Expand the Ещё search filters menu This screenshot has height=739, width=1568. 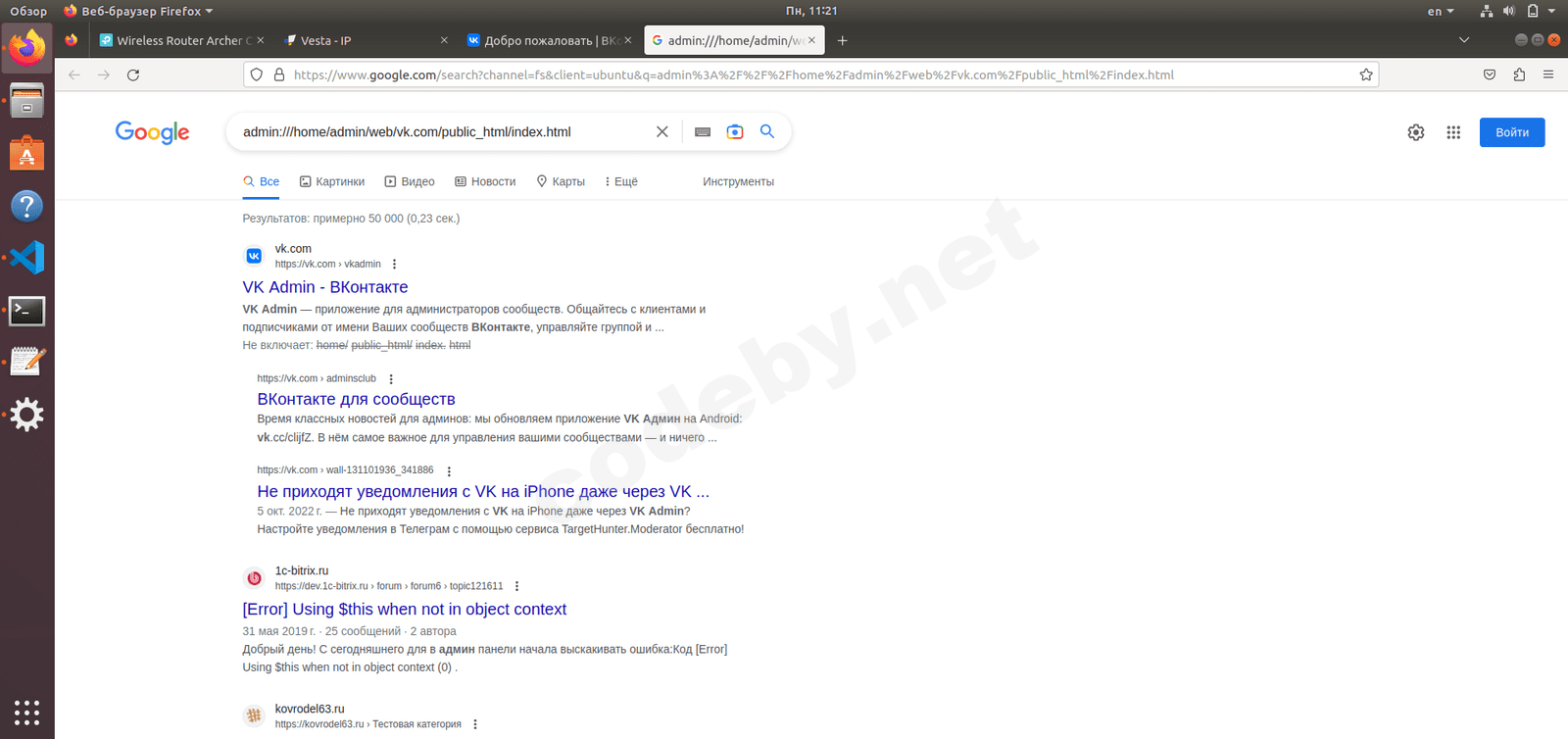tap(621, 181)
